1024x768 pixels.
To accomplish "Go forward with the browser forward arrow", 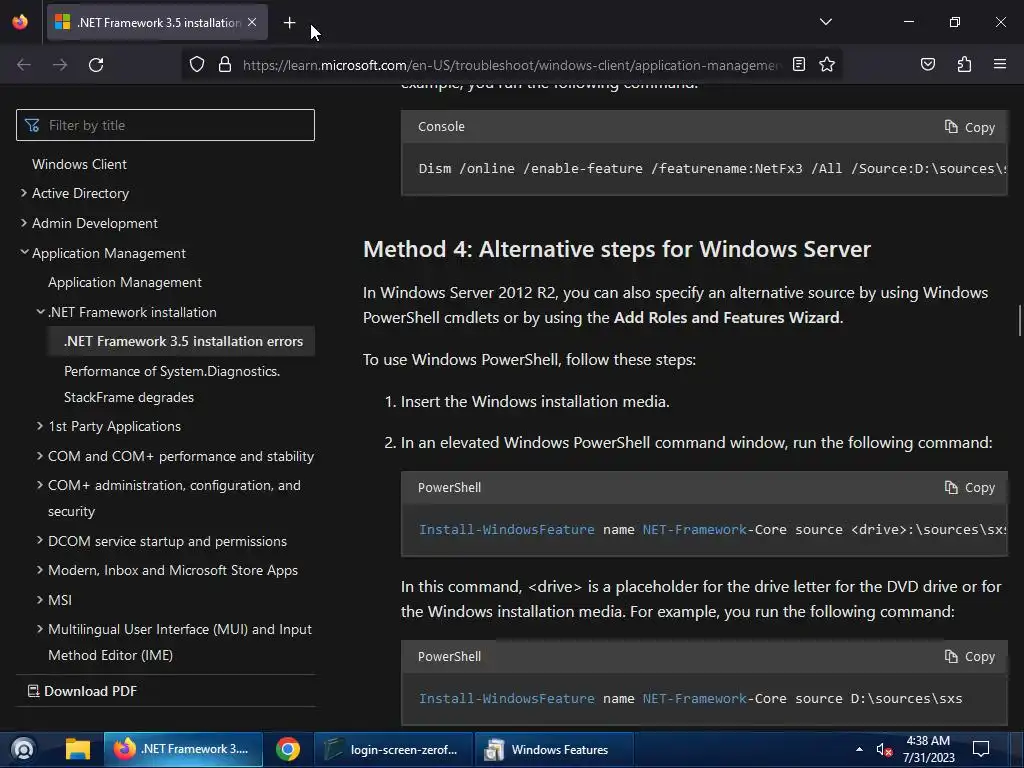I will pyautogui.click(x=60, y=65).
